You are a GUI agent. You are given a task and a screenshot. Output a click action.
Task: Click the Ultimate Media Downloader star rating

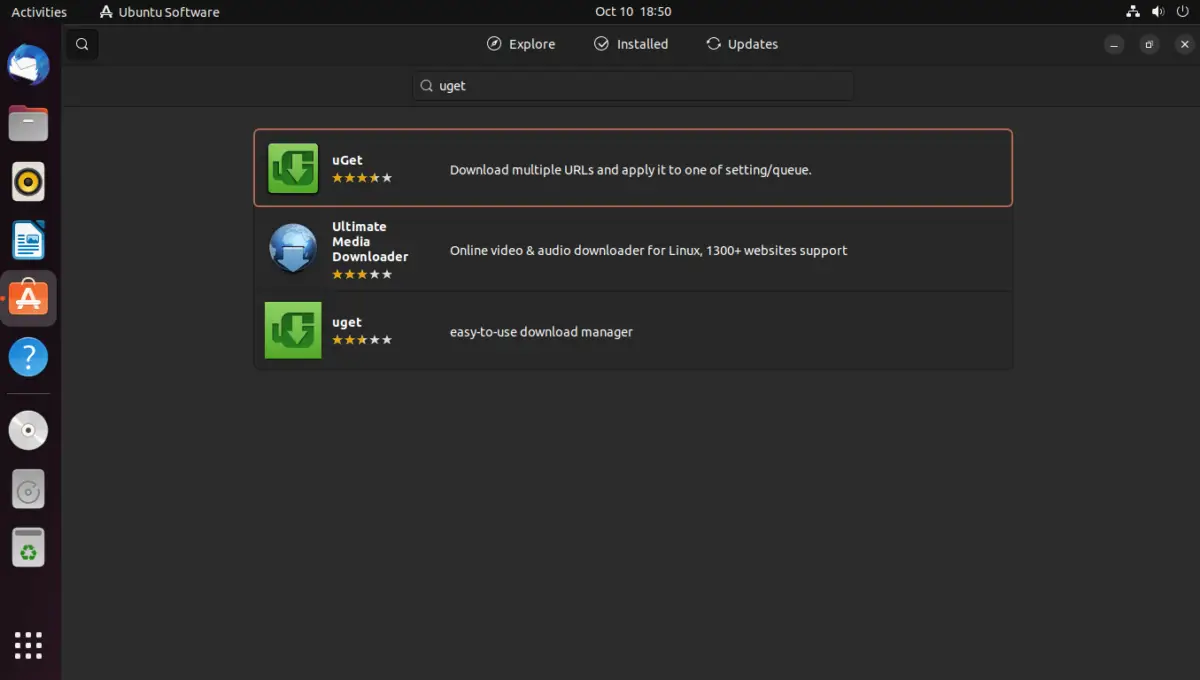(362, 274)
